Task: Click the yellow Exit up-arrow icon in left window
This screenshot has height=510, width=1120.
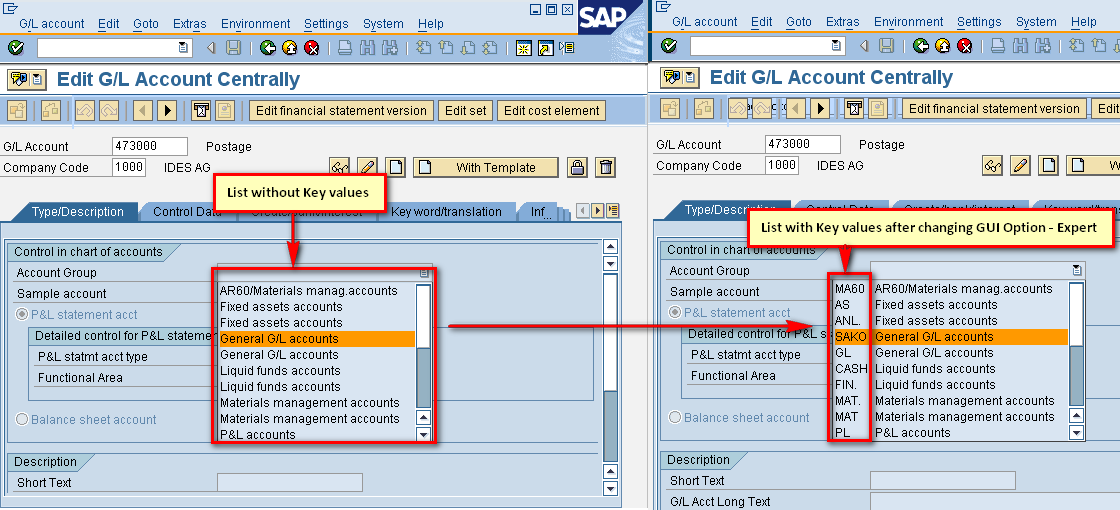Action: click(289, 48)
